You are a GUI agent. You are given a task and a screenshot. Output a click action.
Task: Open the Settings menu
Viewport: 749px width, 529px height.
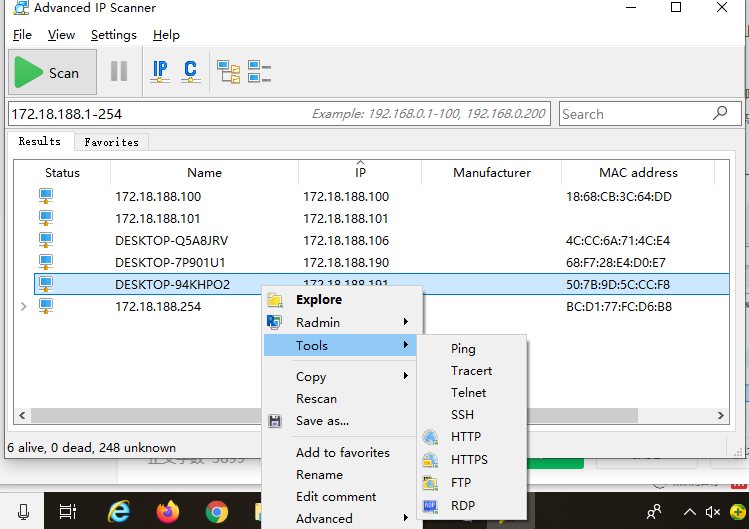tap(113, 35)
